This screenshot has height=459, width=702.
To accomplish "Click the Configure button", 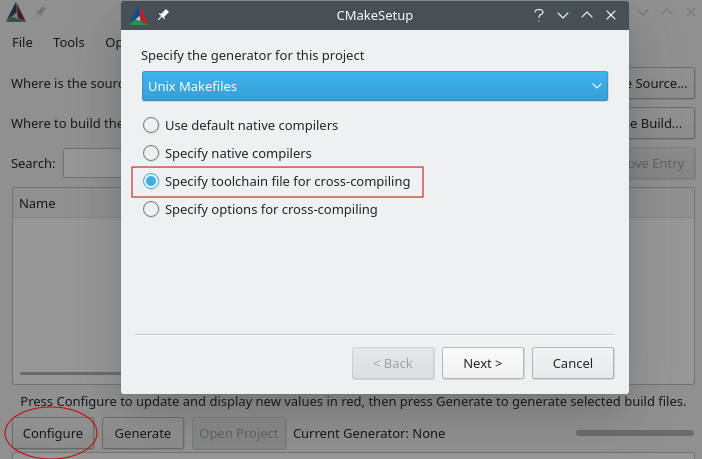I will pyautogui.click(x=53, y=434).
